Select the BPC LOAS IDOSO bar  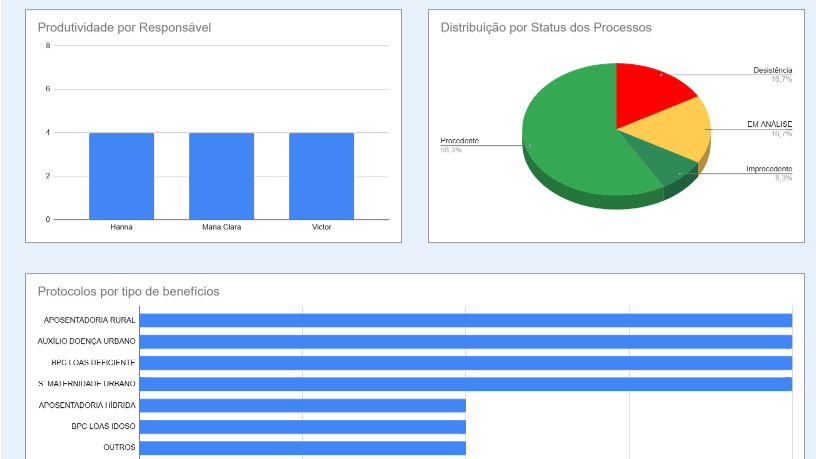coord(302,426)
